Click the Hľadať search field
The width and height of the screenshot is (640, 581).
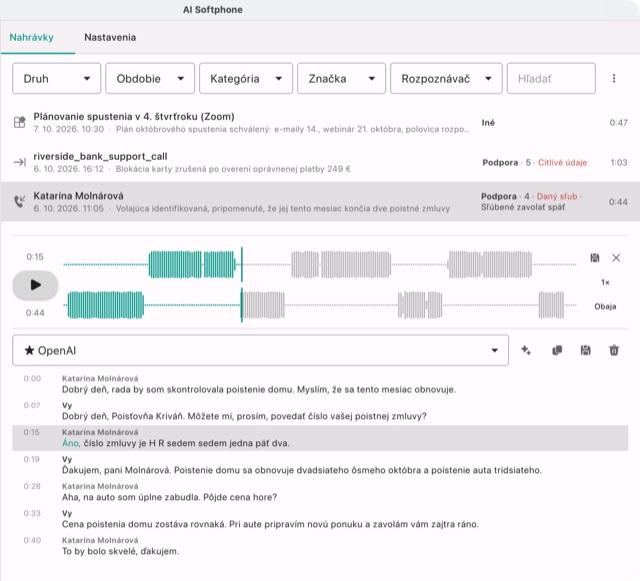click(551, 78)
